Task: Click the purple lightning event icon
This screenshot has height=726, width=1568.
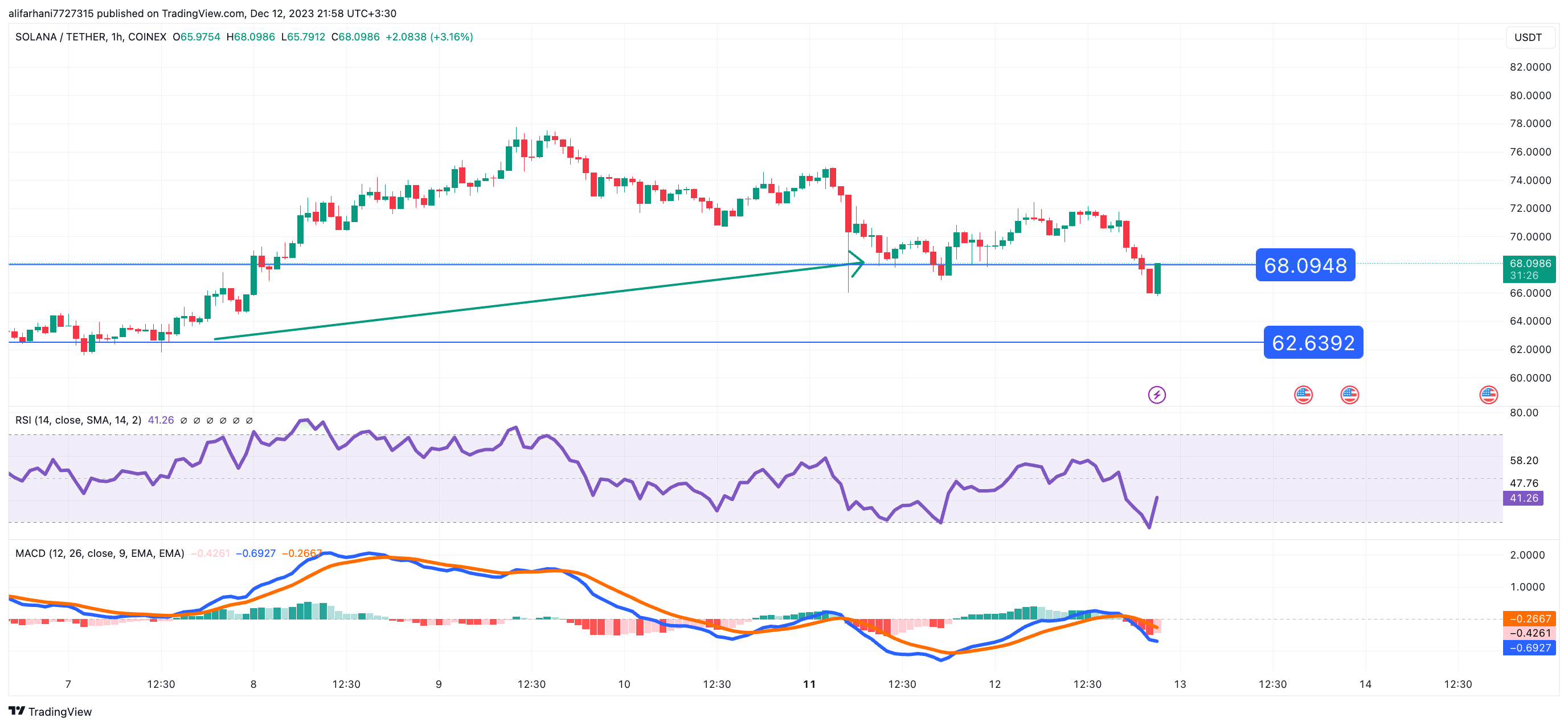Action: (1157, 395)
